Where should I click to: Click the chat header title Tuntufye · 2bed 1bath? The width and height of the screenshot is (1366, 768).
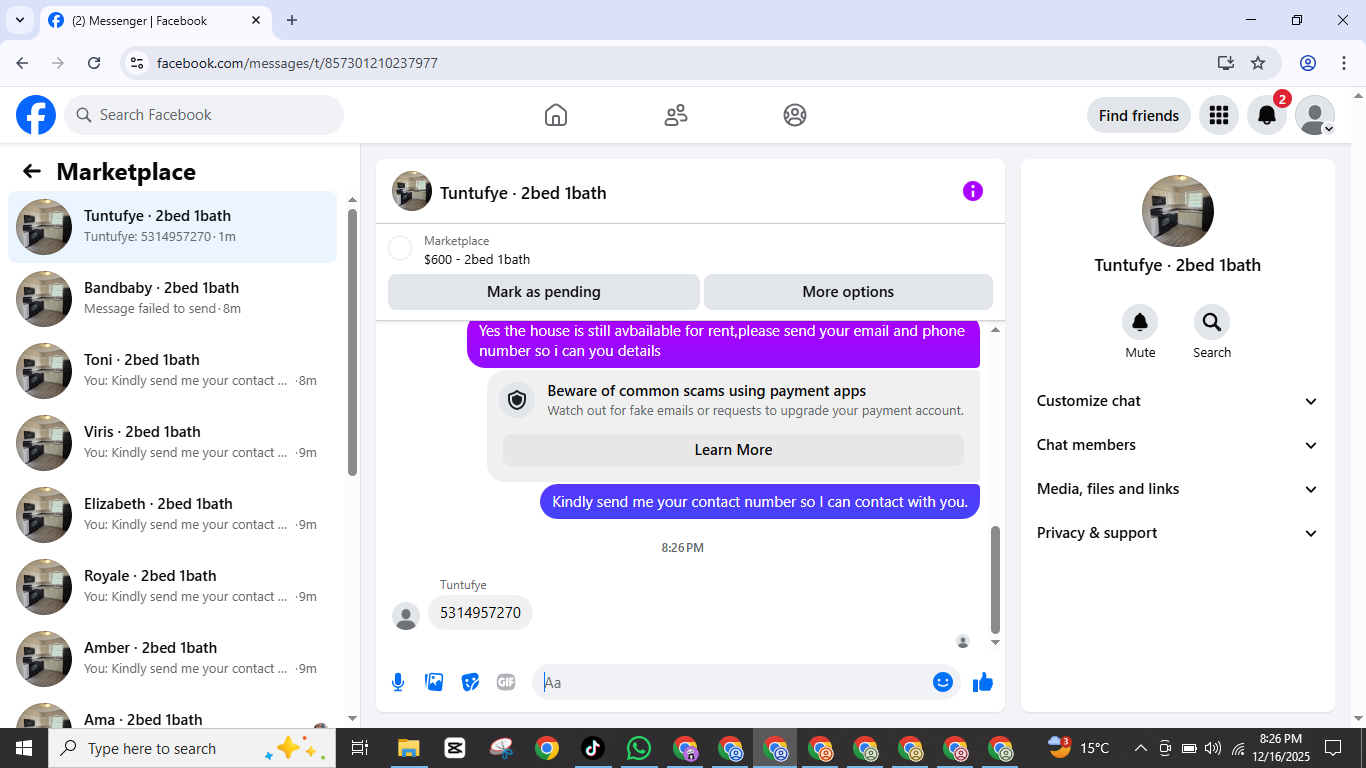tap(523, 193)
